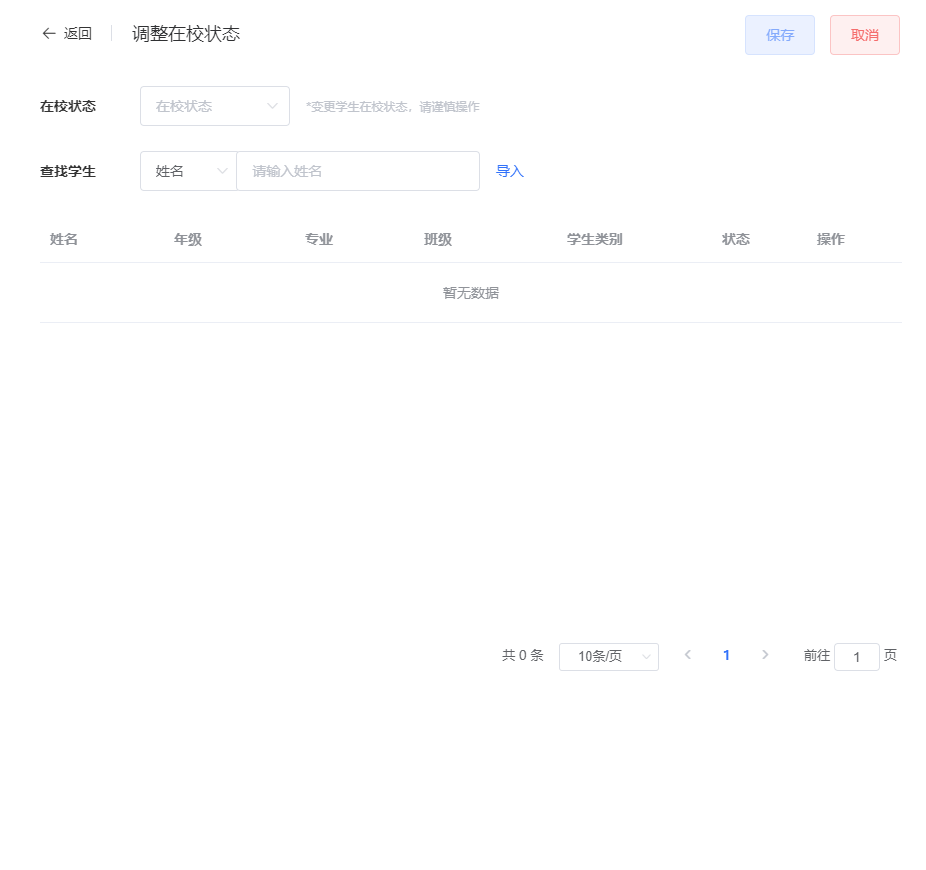Click the 请输入姓名 name input field

pos(357,170)
